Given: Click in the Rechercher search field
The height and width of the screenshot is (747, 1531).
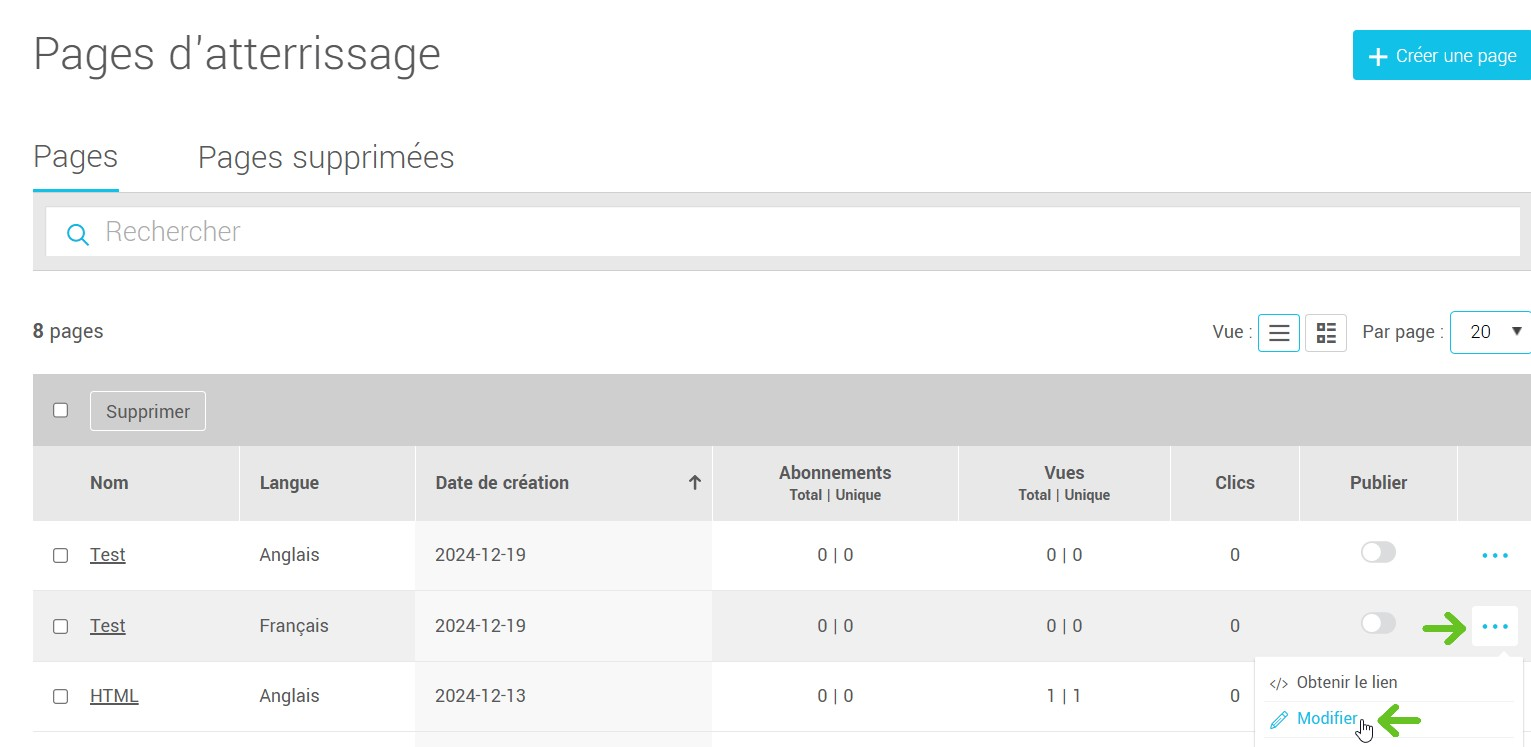Looking at the screenshot, I should point(780,232).
